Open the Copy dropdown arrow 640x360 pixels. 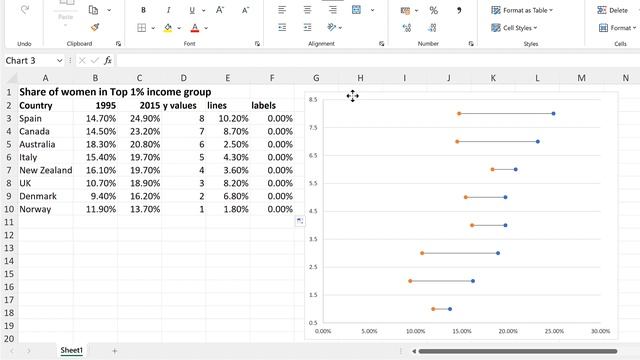109,10
